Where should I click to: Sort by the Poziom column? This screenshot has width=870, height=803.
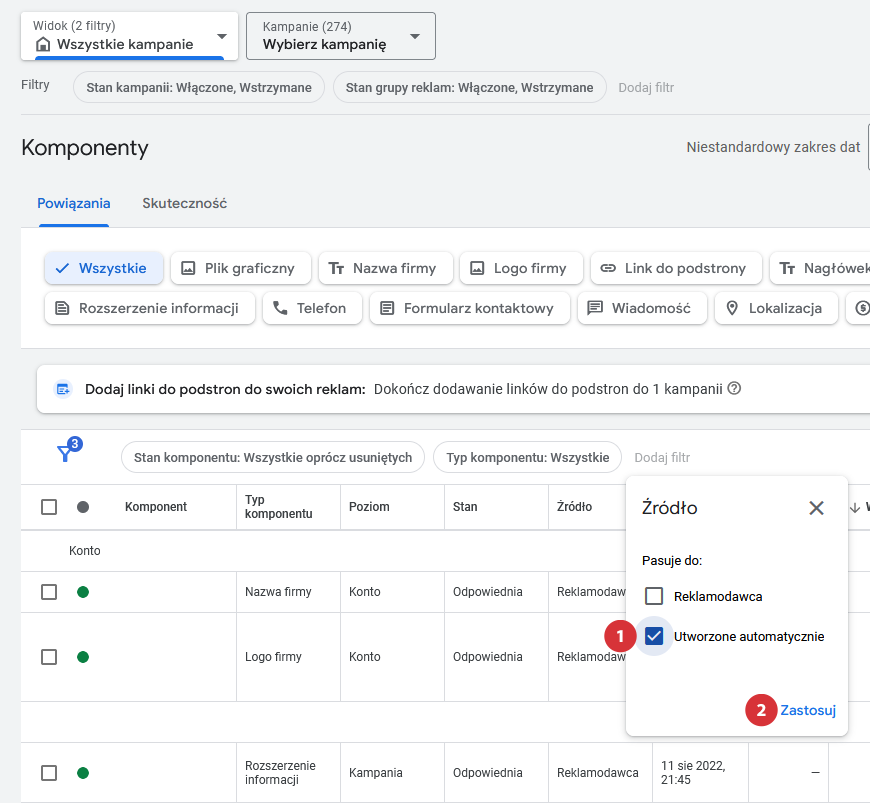[369, 507]
